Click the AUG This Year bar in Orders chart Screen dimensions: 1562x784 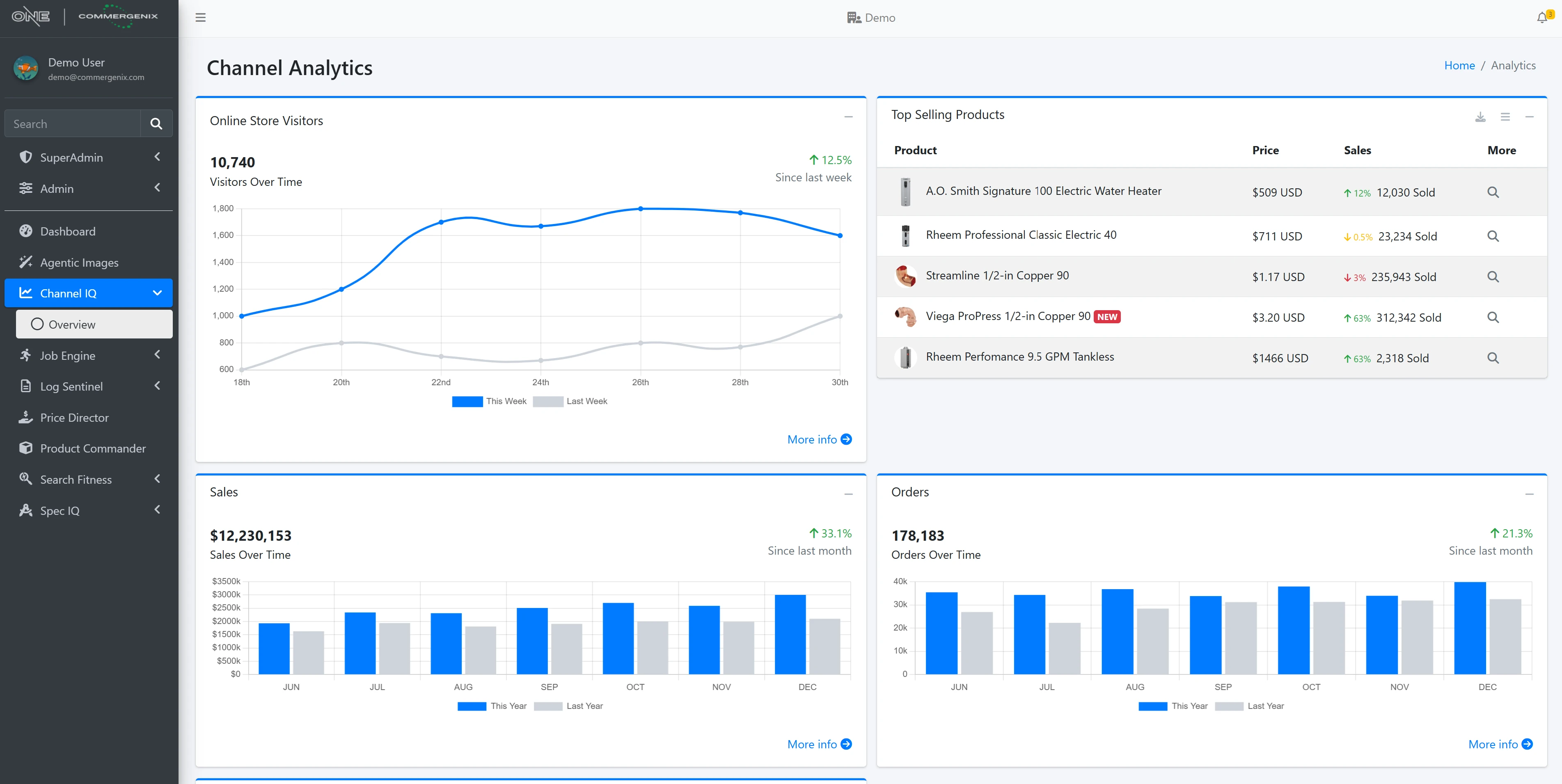(x=1117, y=631)
